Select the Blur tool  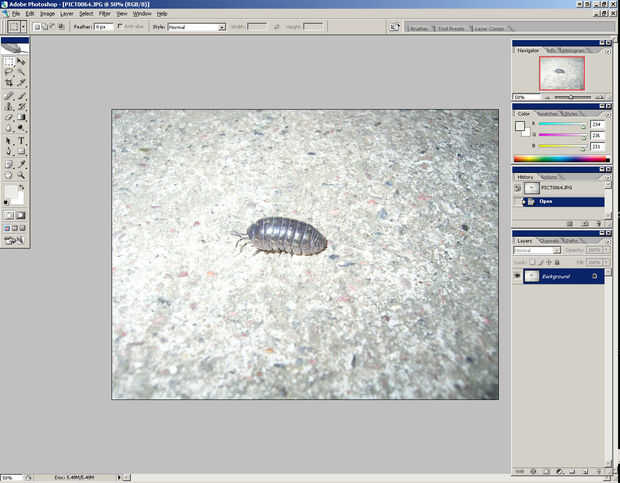click(x=9, y=128)
